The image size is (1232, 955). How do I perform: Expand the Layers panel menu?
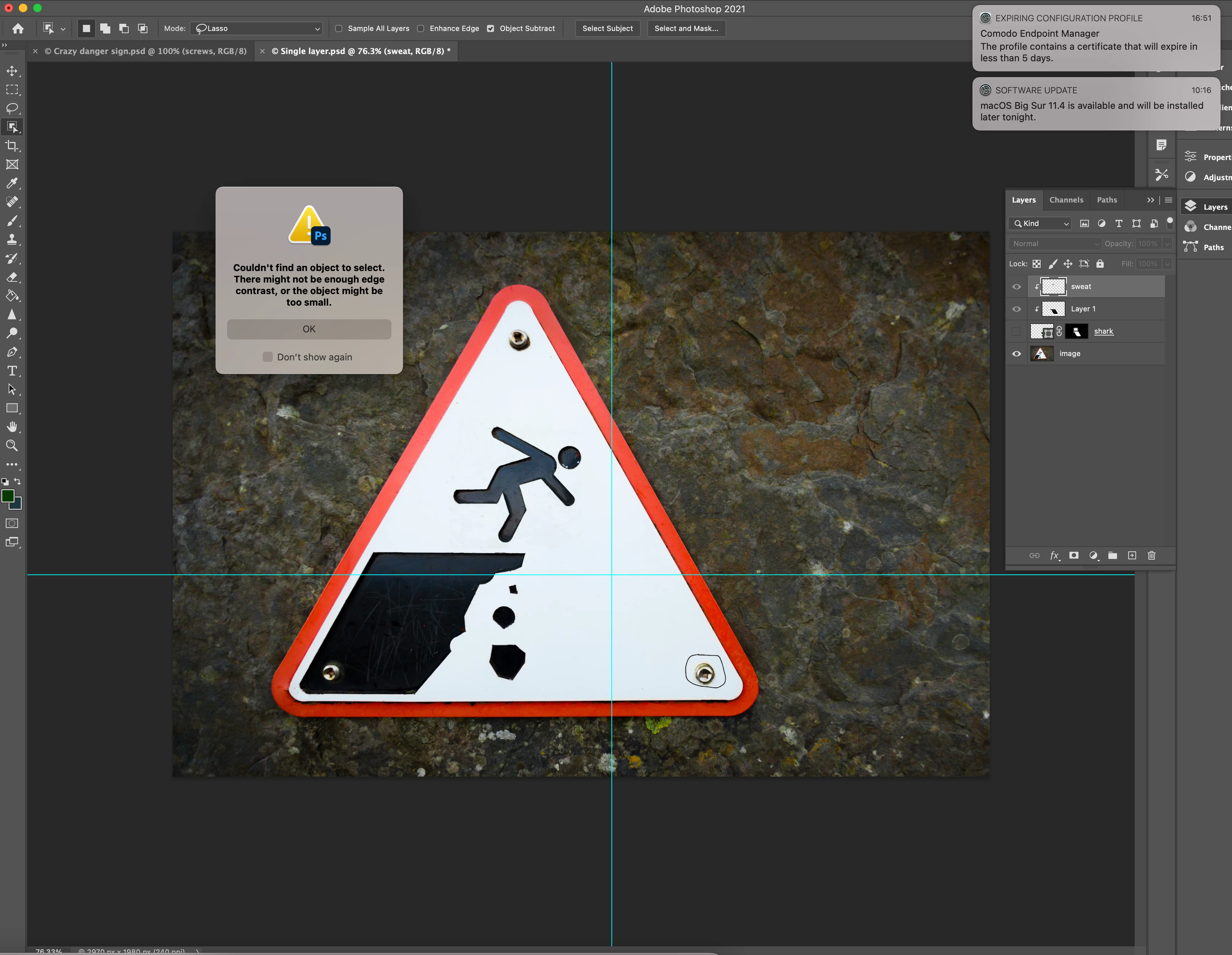click(1168, 200)
